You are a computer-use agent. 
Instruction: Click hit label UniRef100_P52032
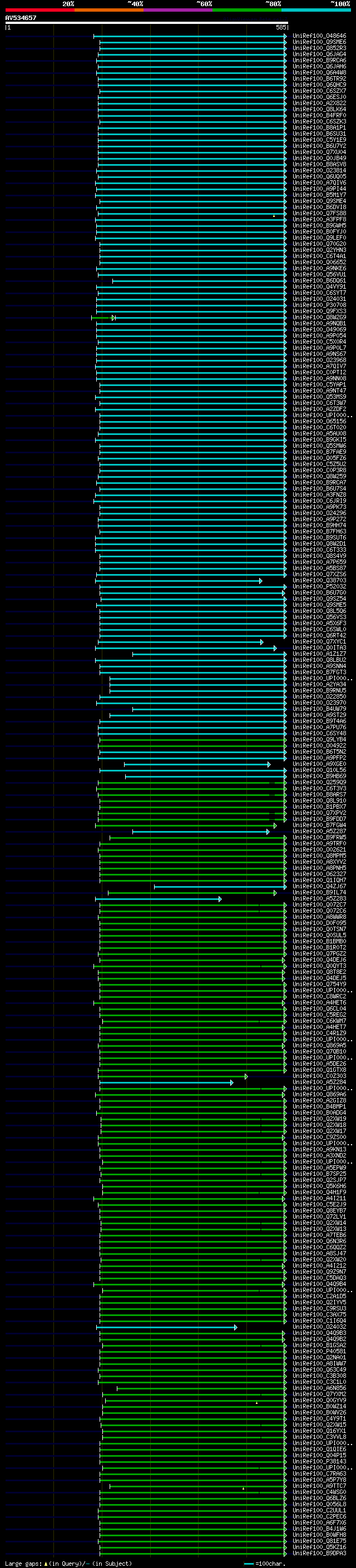coord(319,586)
